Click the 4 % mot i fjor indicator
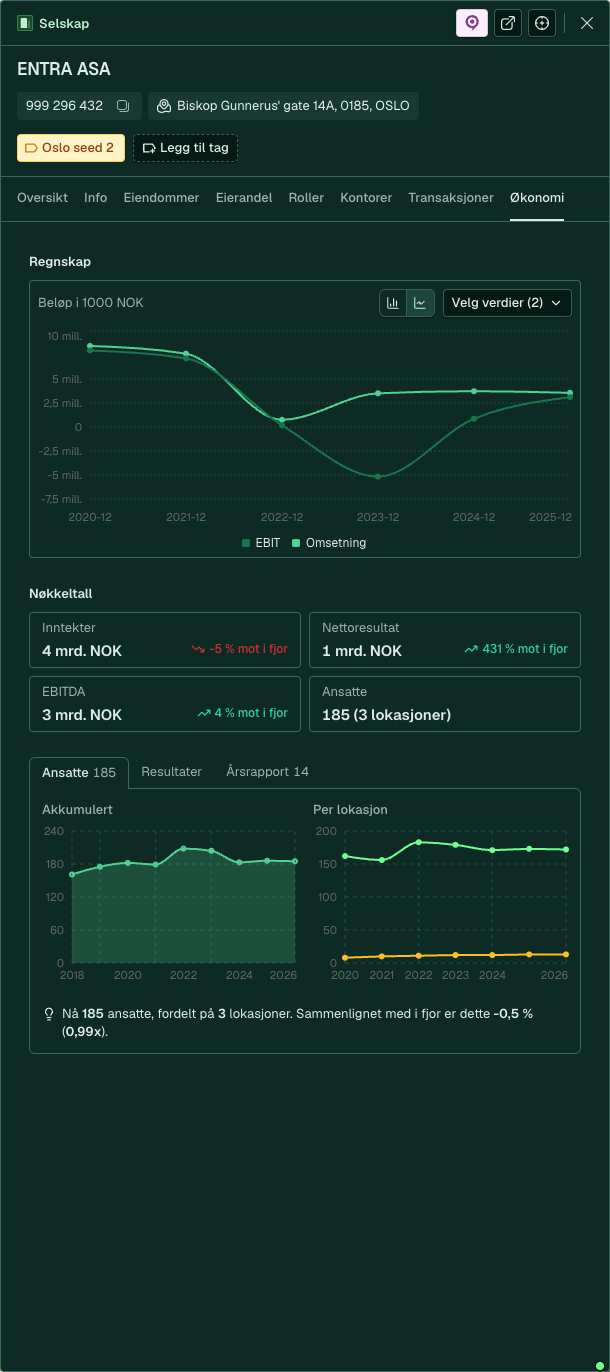 point(243,713)
